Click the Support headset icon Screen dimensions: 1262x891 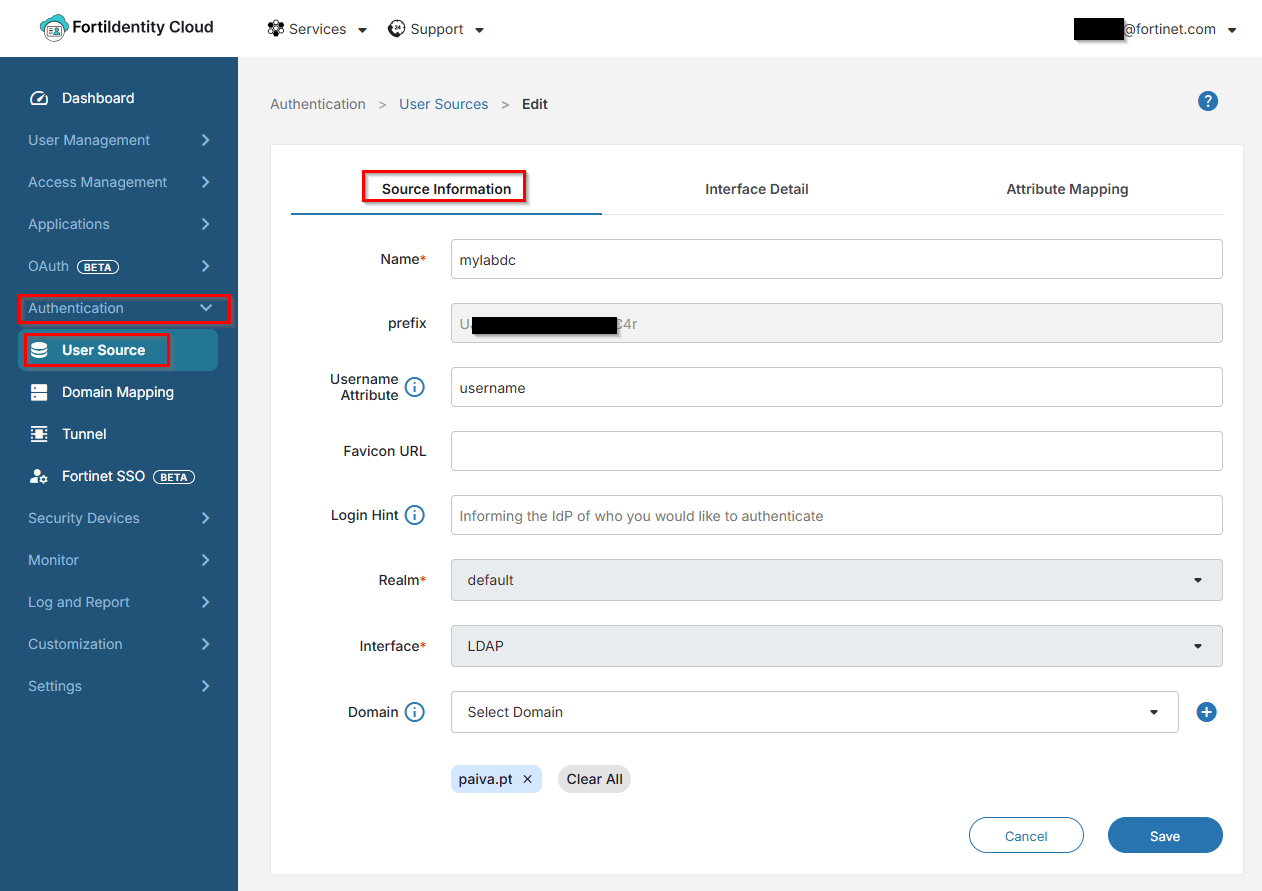396,29
